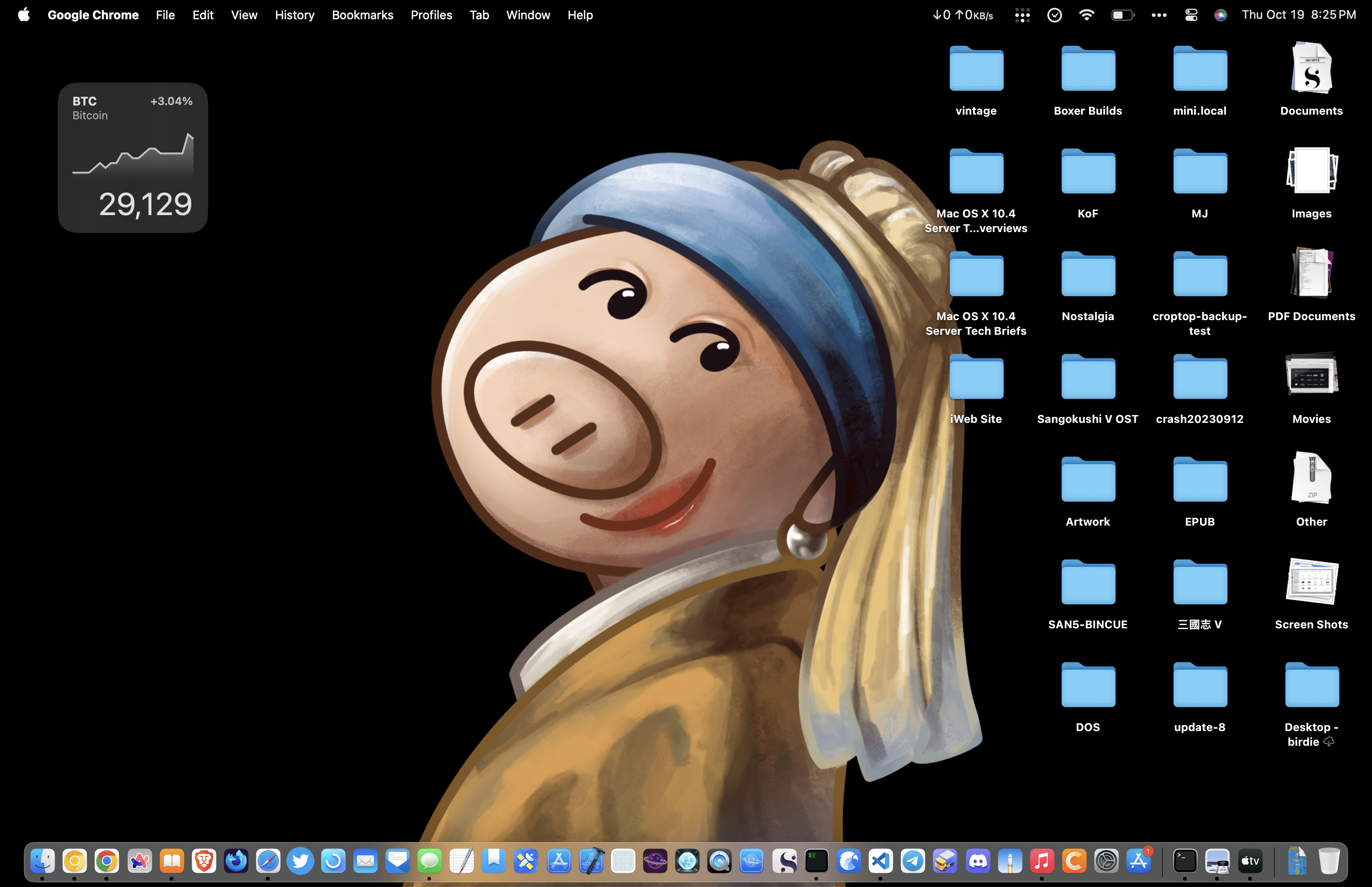Select the iWeb Site folder
This screenshot has height=887, width=1372.
[976, 376]
